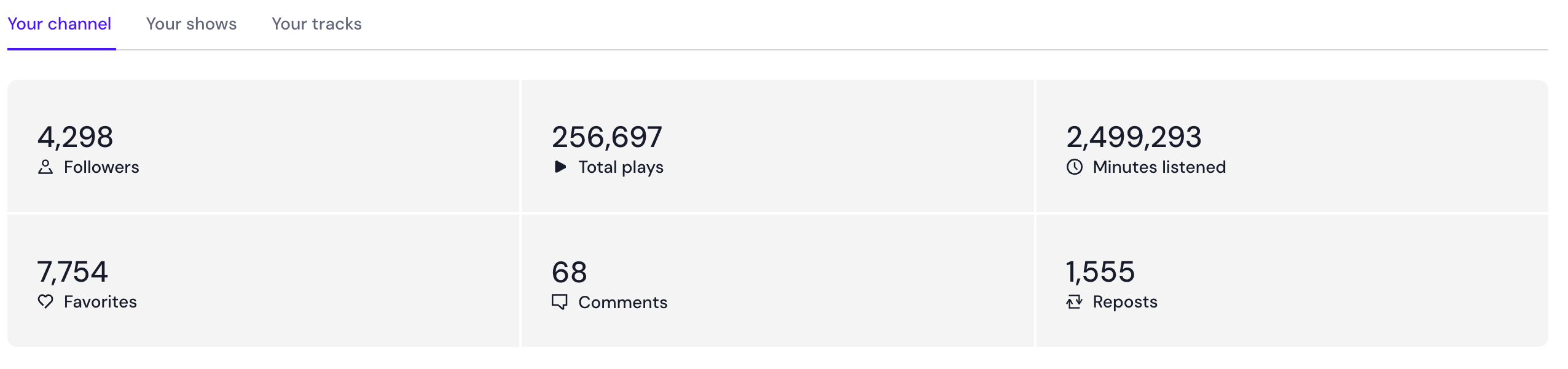1568x369 pixels.
Task: Click the Minutes listened clock icon
Action: click(x=1074, y=167)
